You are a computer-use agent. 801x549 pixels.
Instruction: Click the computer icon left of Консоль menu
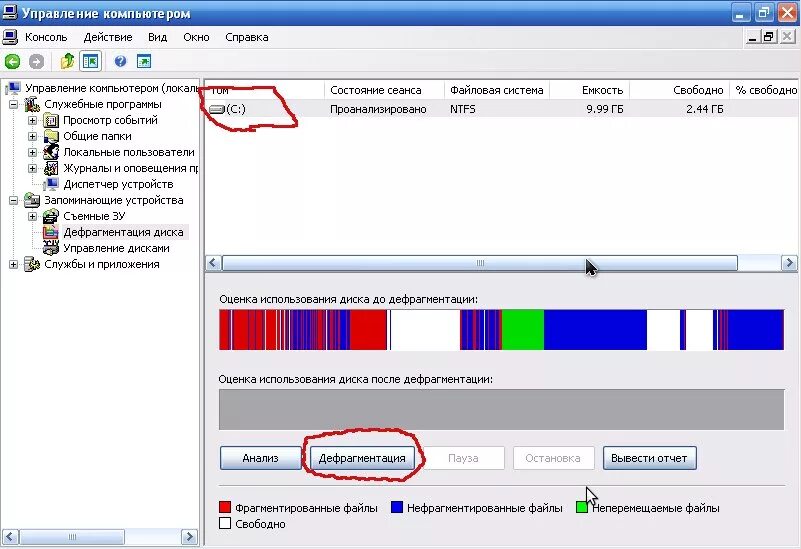(x=10, y=37)
